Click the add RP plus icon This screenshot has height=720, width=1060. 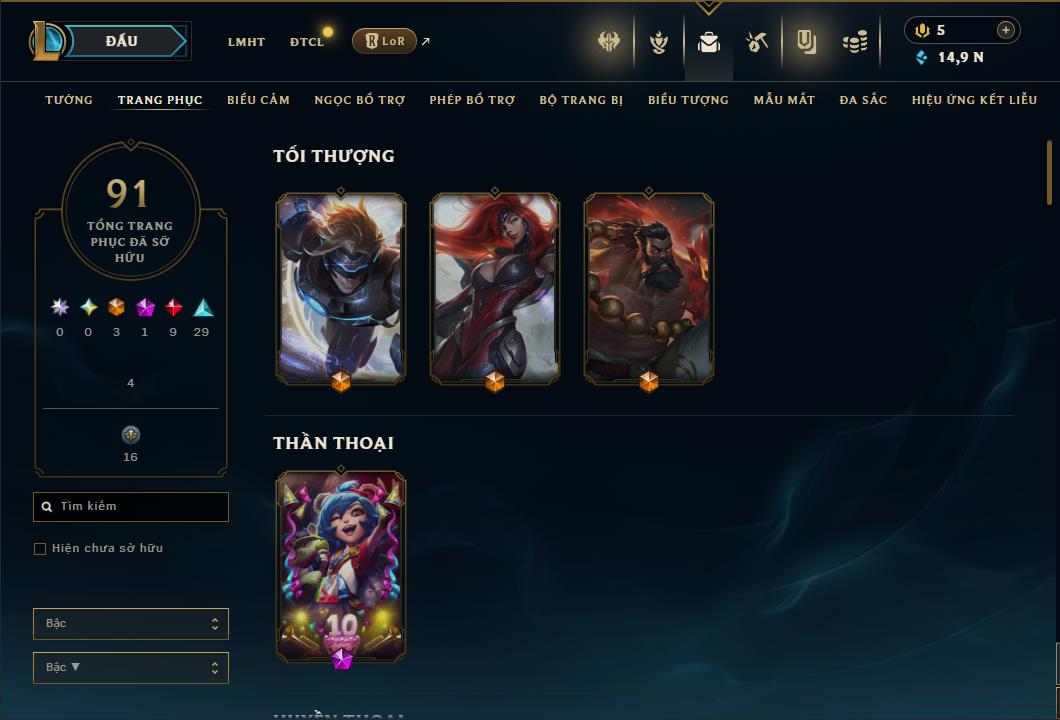click(x=1005, y=30)
